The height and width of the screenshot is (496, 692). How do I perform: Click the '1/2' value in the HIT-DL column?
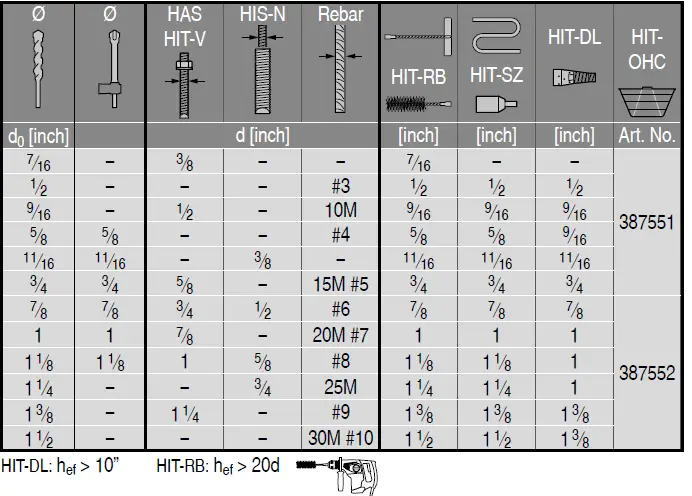coord(574,187)
